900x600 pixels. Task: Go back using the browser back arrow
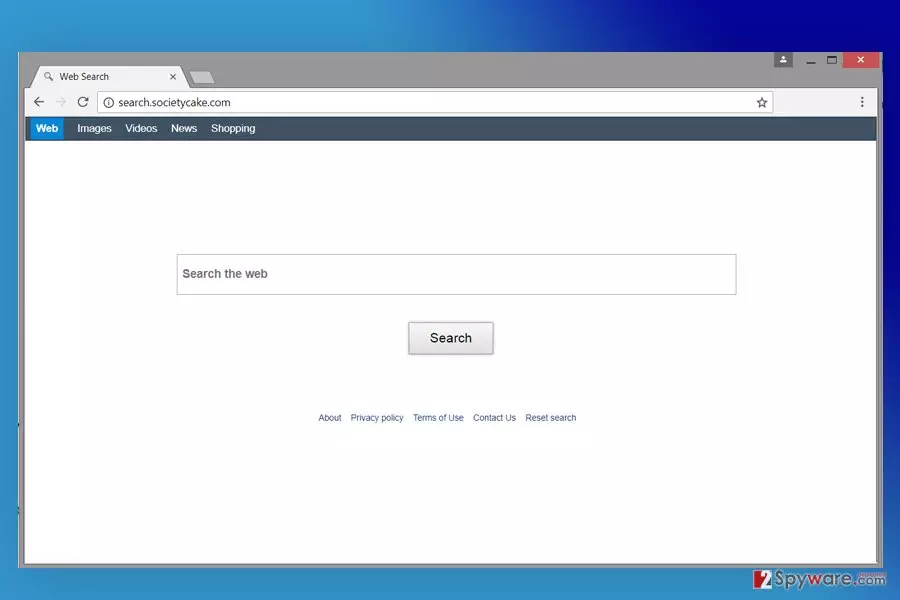click(39, 102)
